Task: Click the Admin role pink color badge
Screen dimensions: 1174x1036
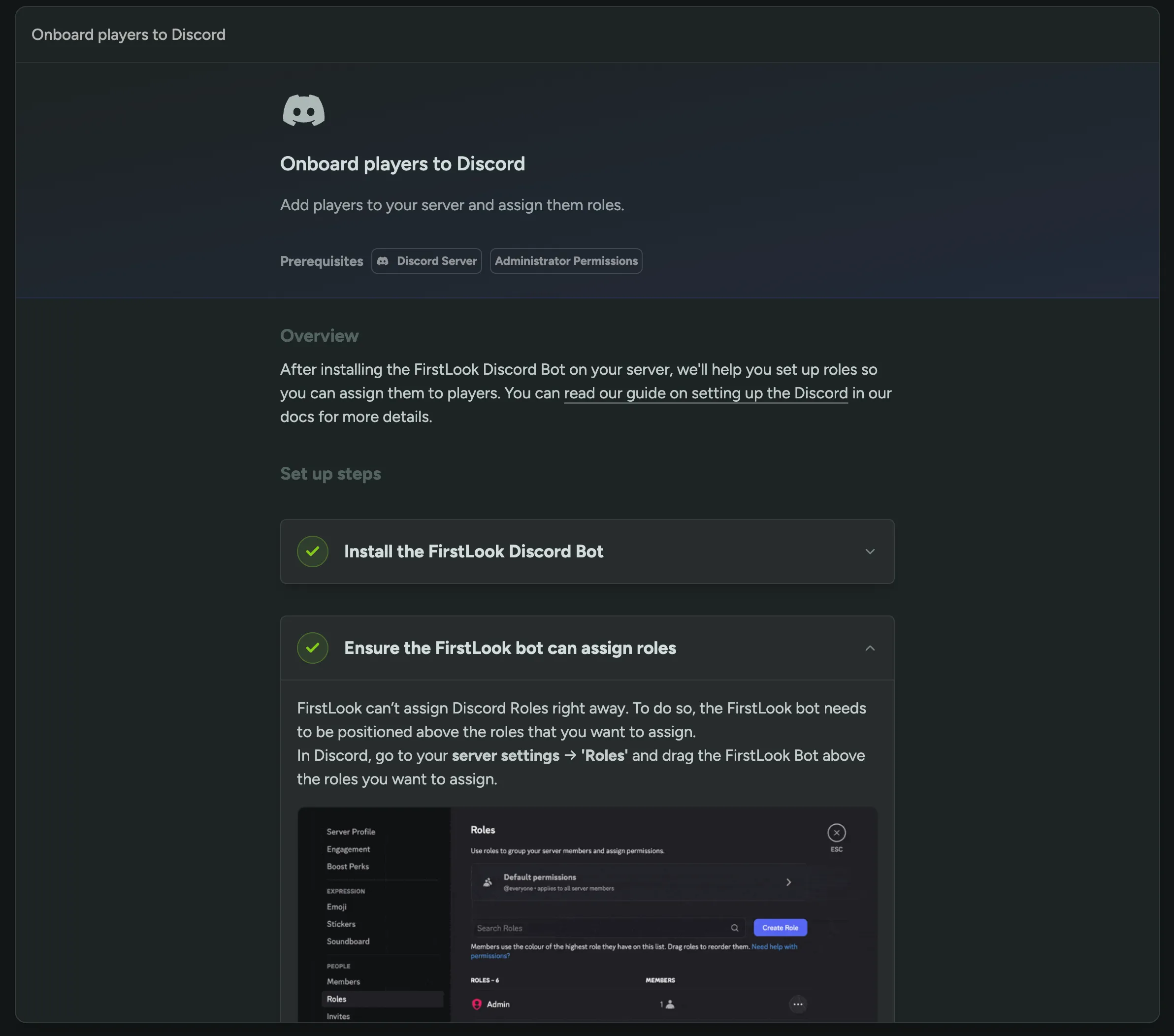Action: point(476,1004)
